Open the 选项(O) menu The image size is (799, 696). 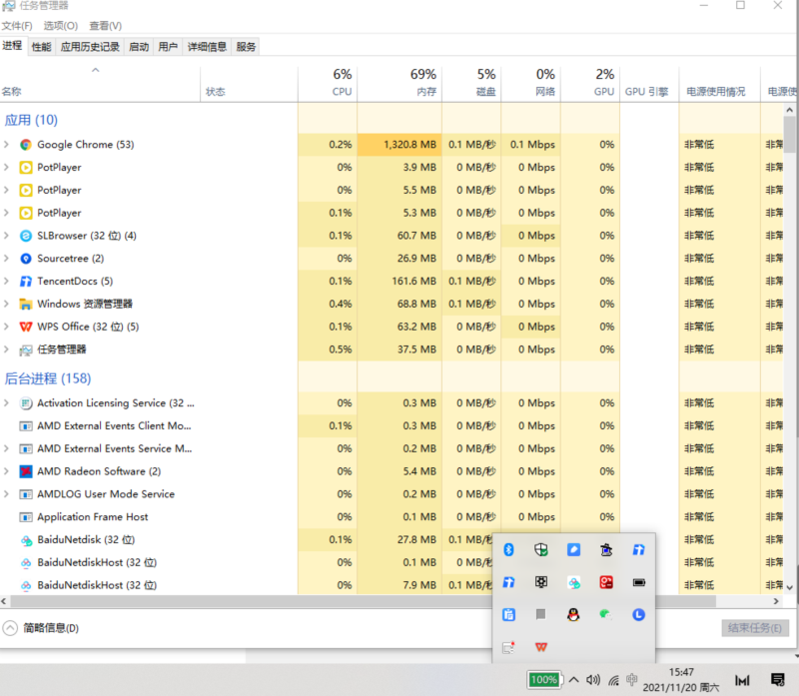[x=60, y=25]
